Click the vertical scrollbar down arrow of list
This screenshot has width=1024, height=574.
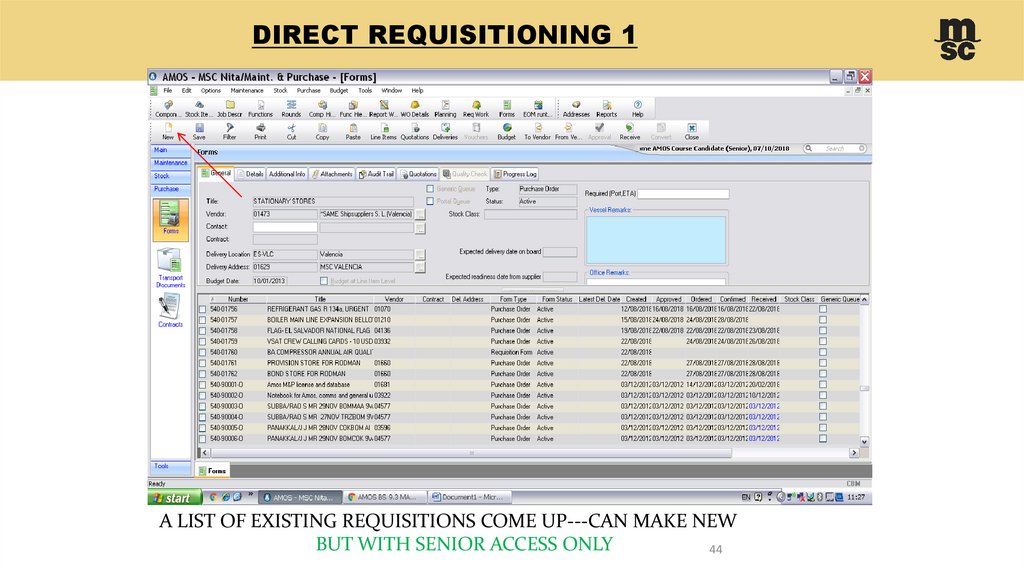click(x=864, y=441)
